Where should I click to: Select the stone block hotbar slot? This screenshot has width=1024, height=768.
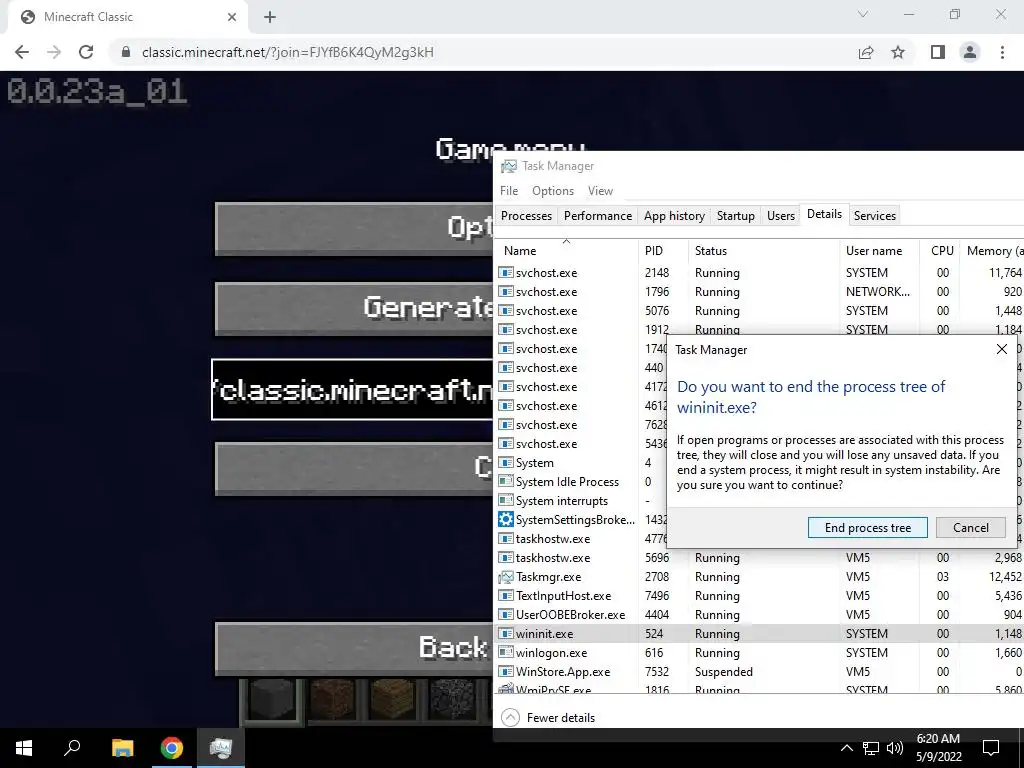pos(272,701)
